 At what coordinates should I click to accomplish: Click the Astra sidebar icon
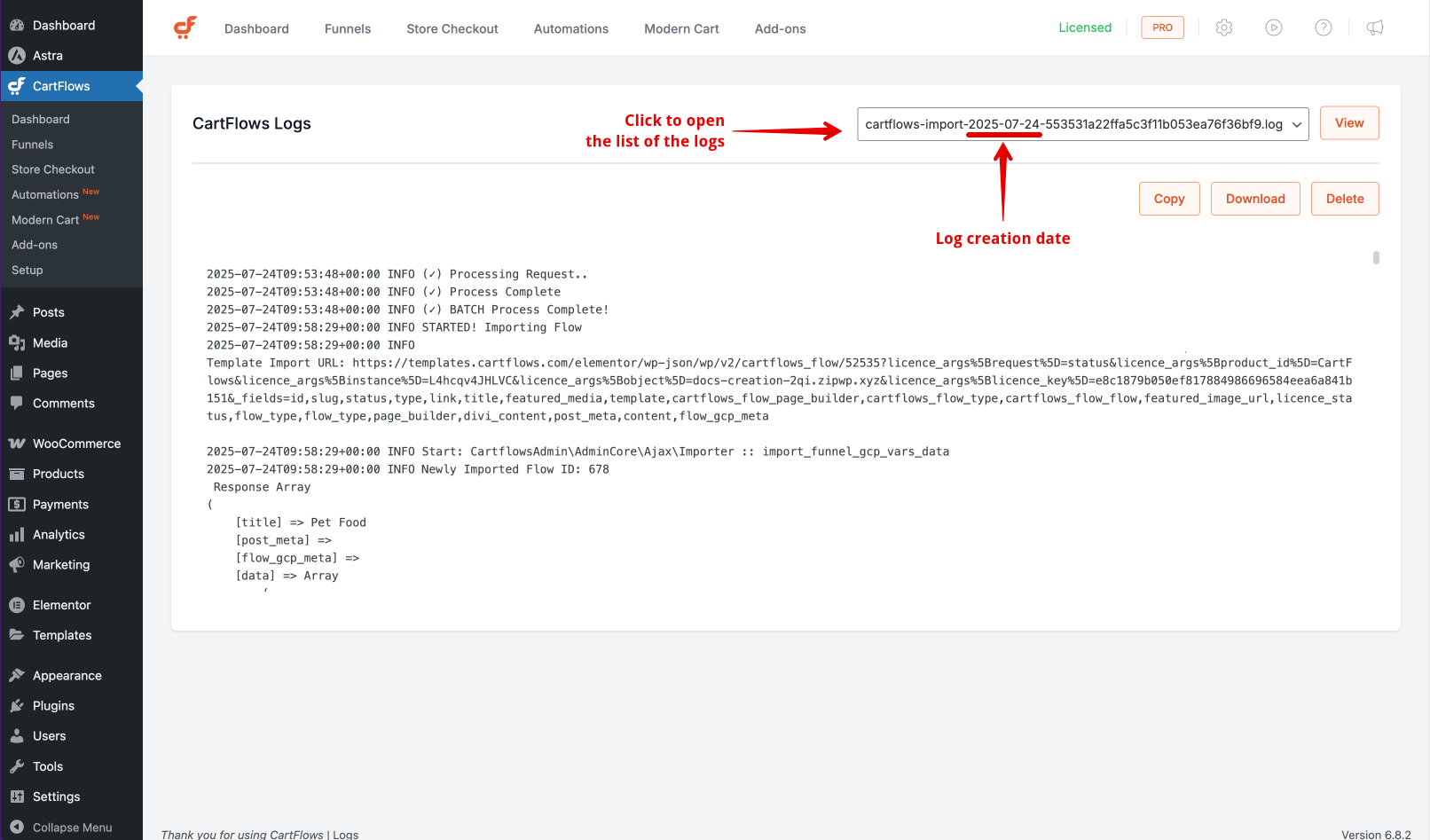pyautogui.click(x=17, y=55)
